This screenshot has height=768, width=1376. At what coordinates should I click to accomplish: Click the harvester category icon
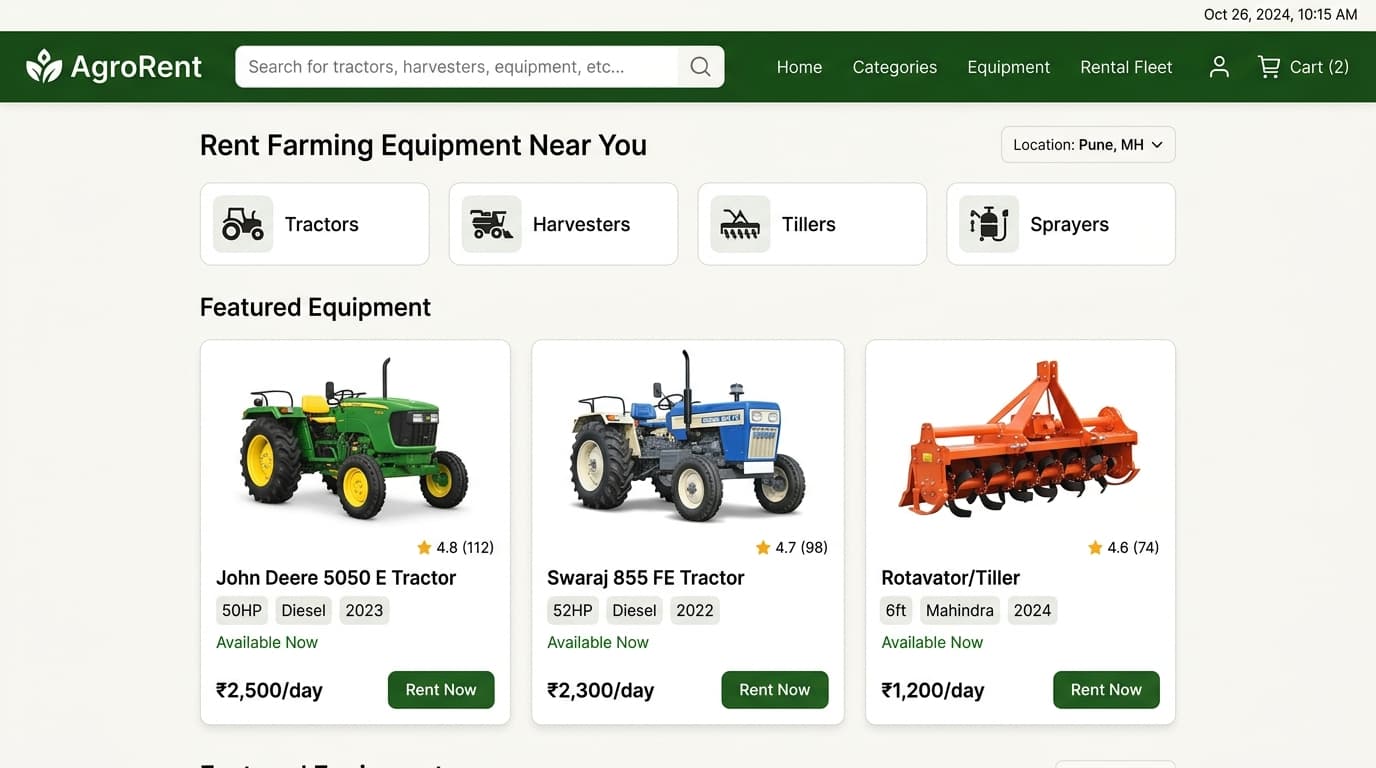[491, 224]
